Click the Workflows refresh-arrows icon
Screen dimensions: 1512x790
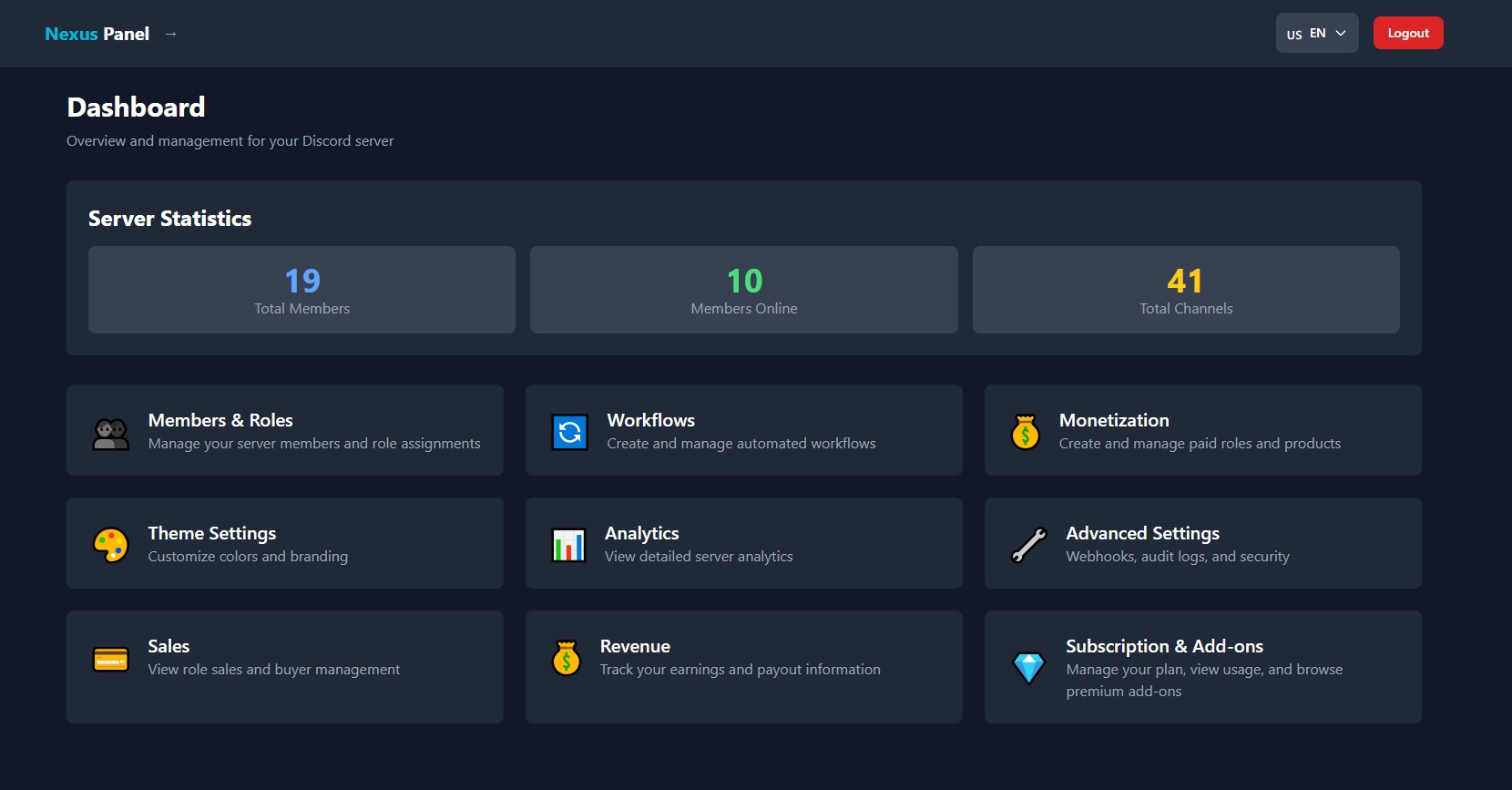[x=570, y=432]
